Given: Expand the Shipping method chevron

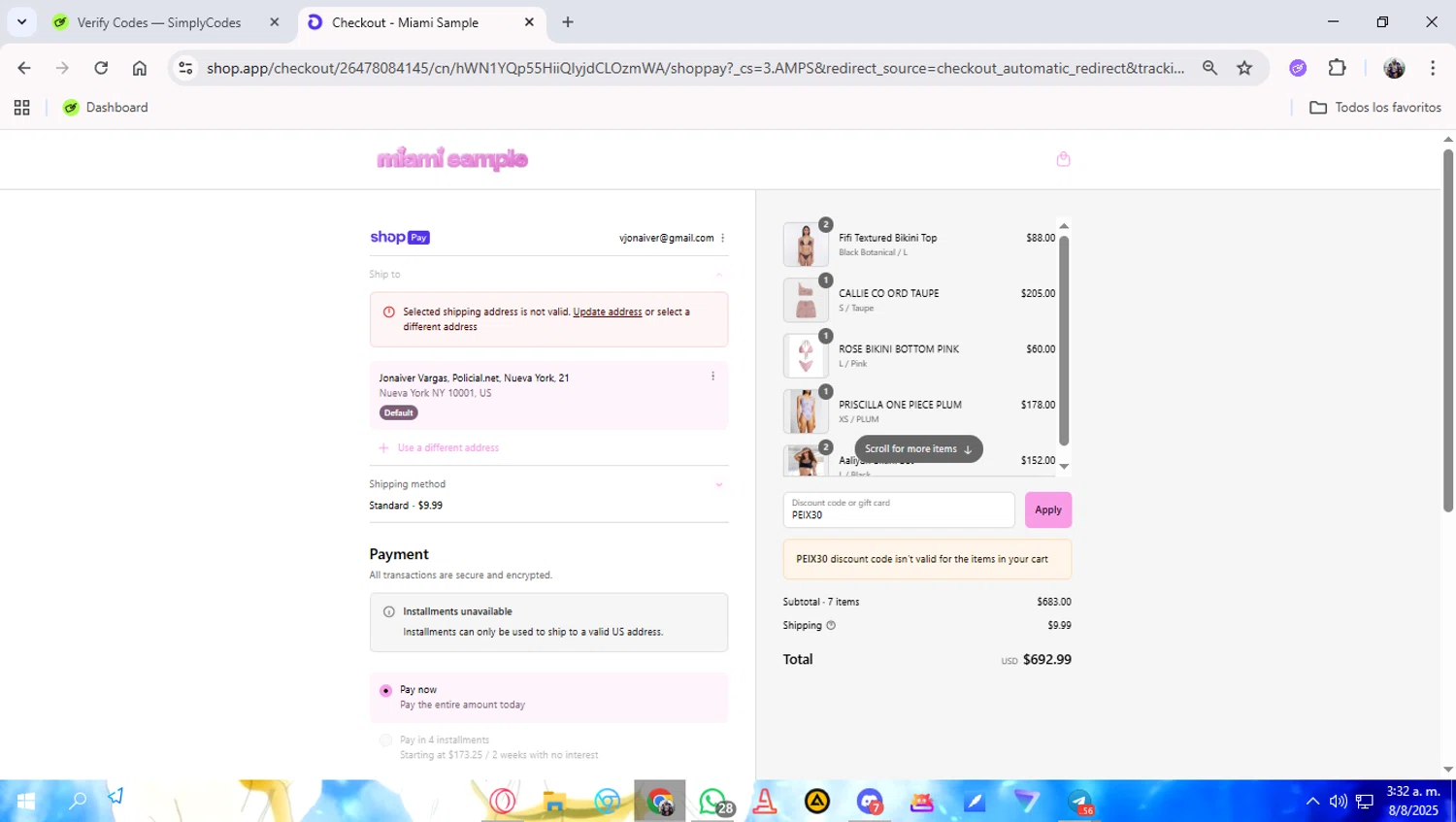Looking at the screenshot, I should click(719, 484).
